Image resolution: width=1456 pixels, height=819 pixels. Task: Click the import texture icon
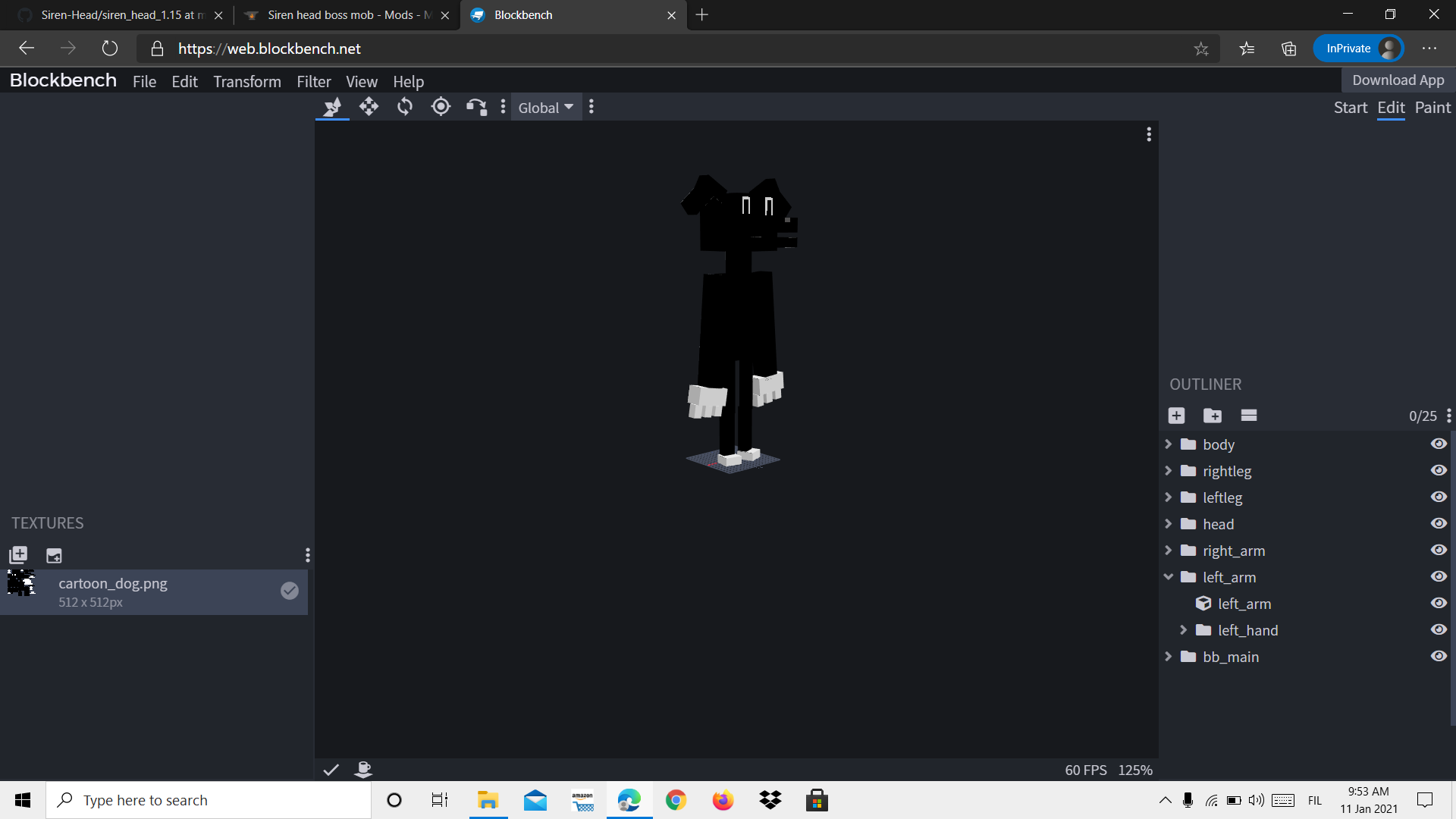pyautogui.click(x=18, y=555)
